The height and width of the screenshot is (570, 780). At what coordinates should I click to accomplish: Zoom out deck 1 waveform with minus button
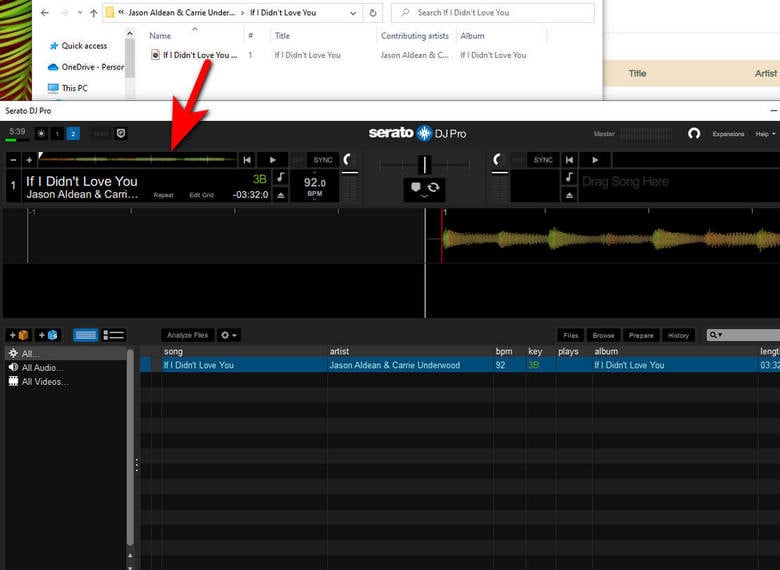click(13, 160)
